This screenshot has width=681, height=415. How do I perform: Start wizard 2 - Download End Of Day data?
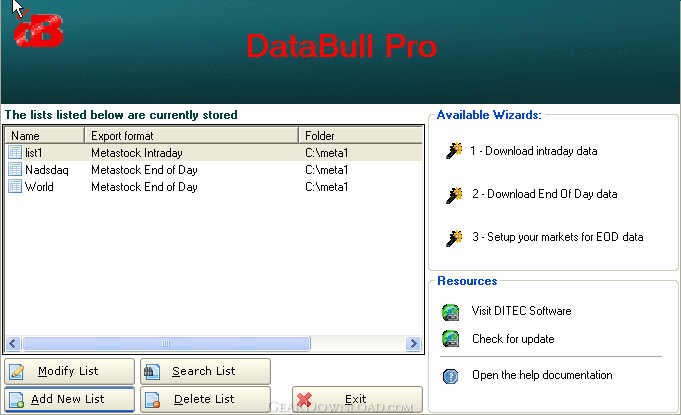[x=545, y=194]
